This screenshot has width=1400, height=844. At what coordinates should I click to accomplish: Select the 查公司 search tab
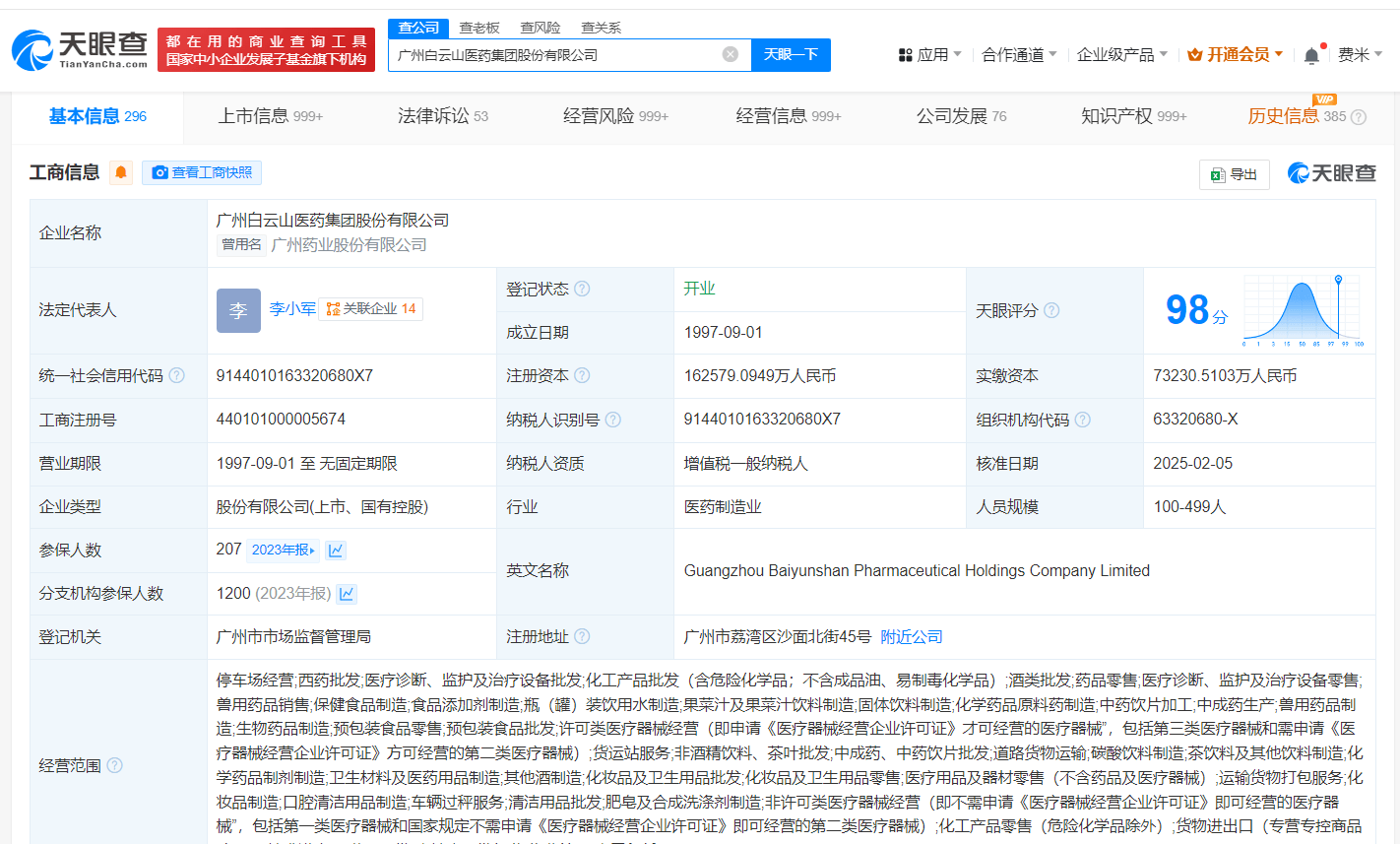[418, 28]
